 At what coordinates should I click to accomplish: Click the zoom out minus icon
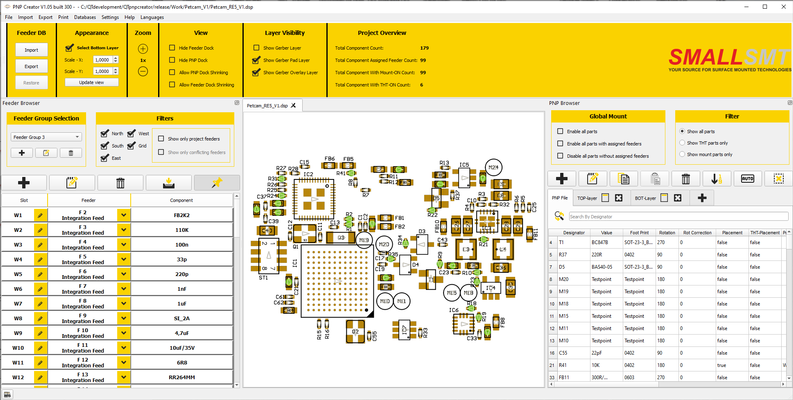point(143,72)
